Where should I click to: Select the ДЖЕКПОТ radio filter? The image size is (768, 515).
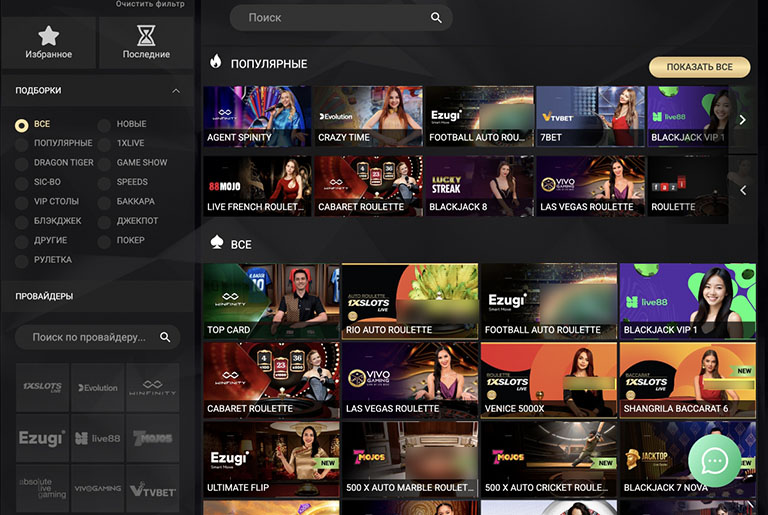[x=104, y=222]
